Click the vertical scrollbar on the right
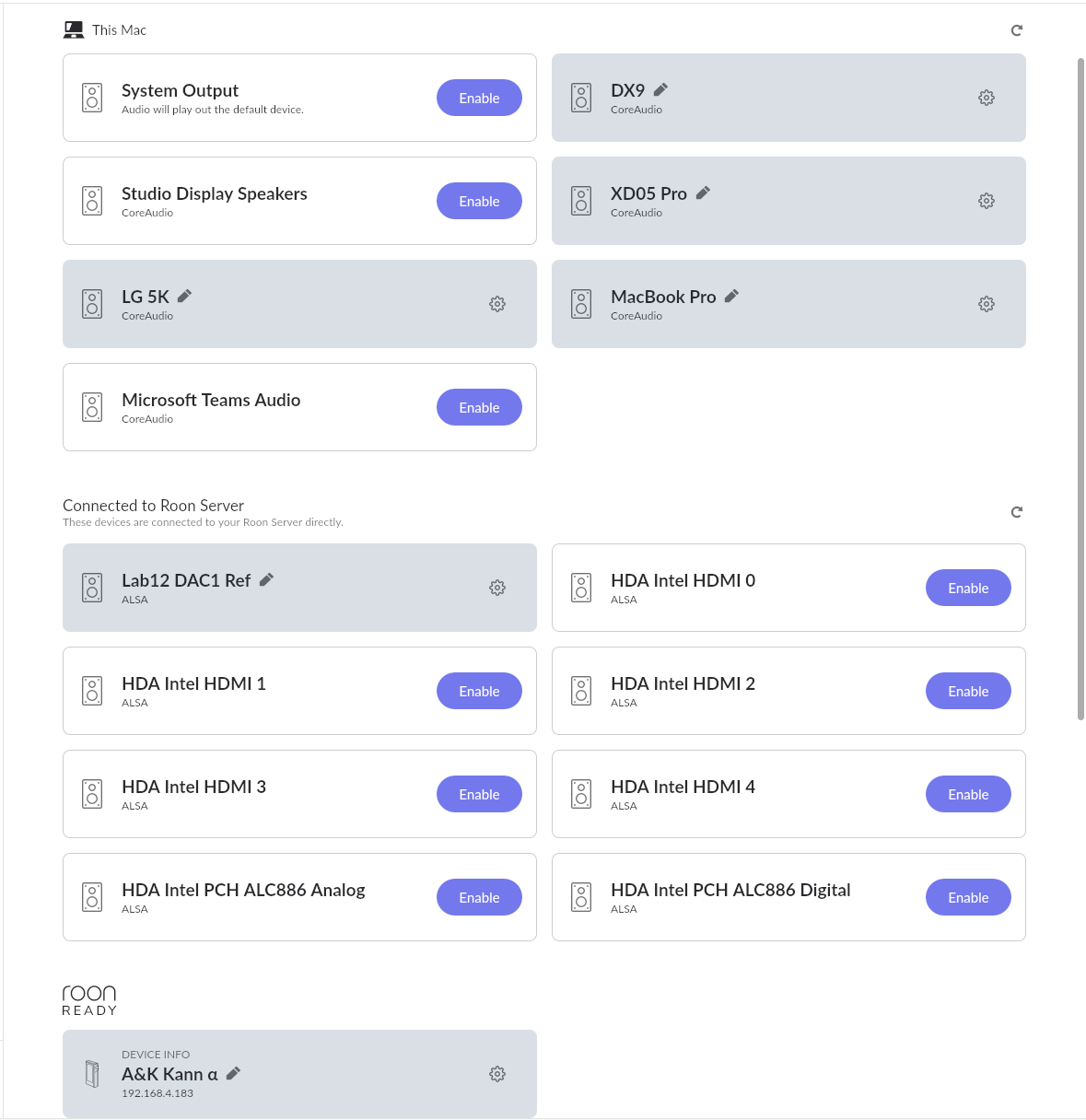The width and height of the screenshot is (1086, 1120). pyautogui.click(x=1080, y=389)
